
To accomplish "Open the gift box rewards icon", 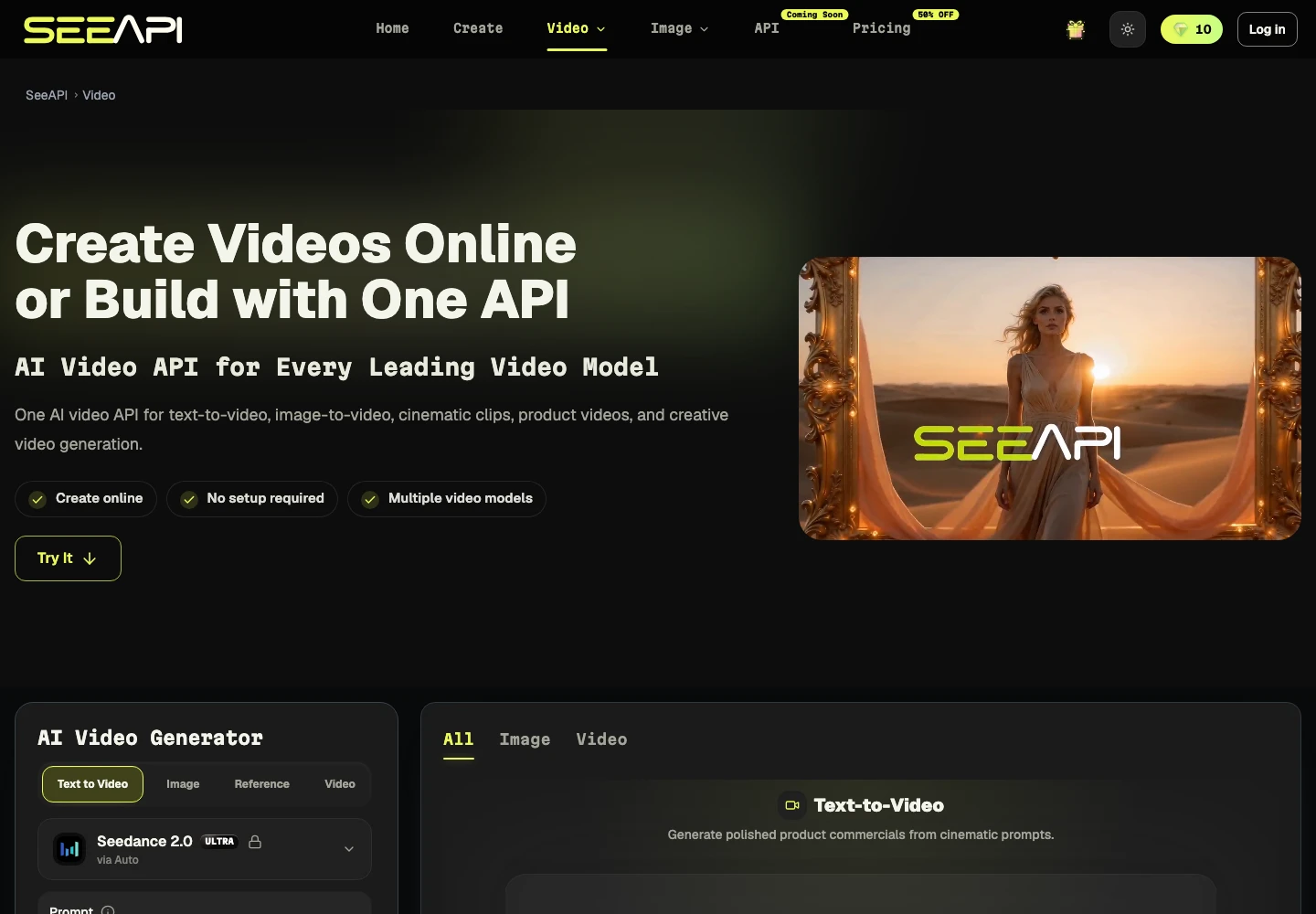I will point(1076,29).
